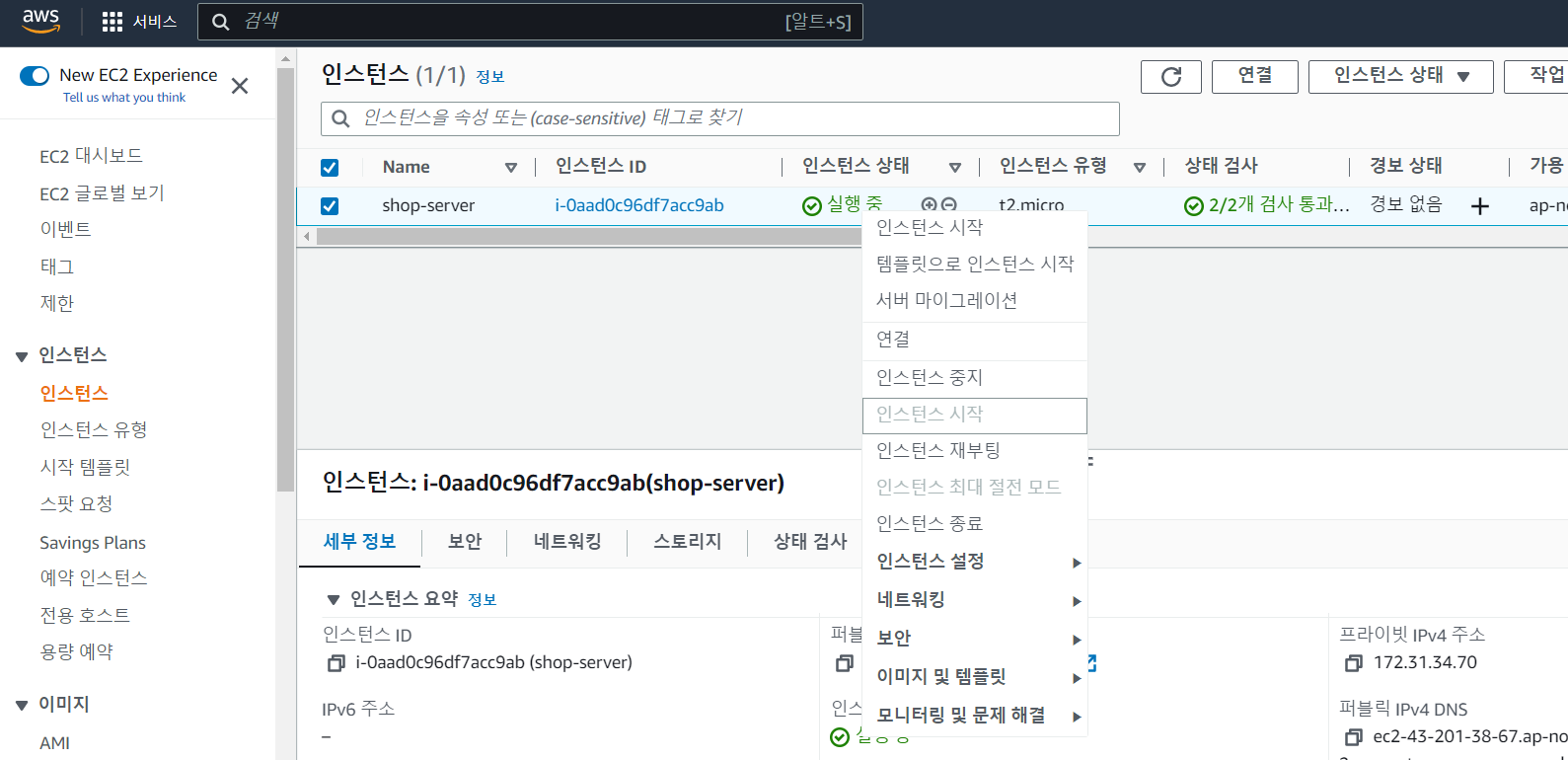Screen dimensions: 1568x760
Task: Collapse the 인스턴스 sidebar section
Action: click(x=22, y=356)
